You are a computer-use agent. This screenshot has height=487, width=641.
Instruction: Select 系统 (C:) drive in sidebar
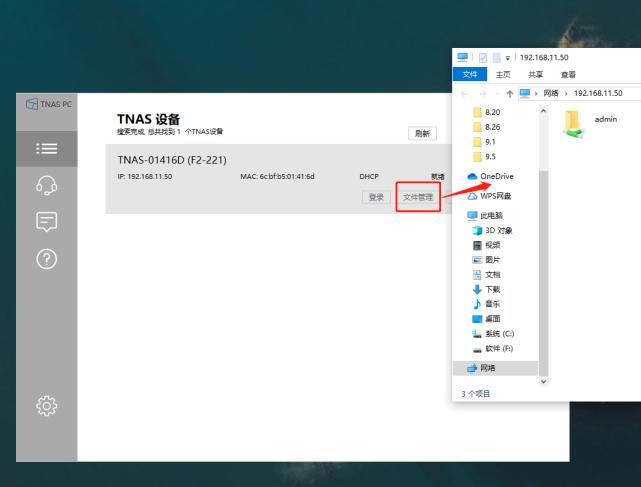point(498,334)
